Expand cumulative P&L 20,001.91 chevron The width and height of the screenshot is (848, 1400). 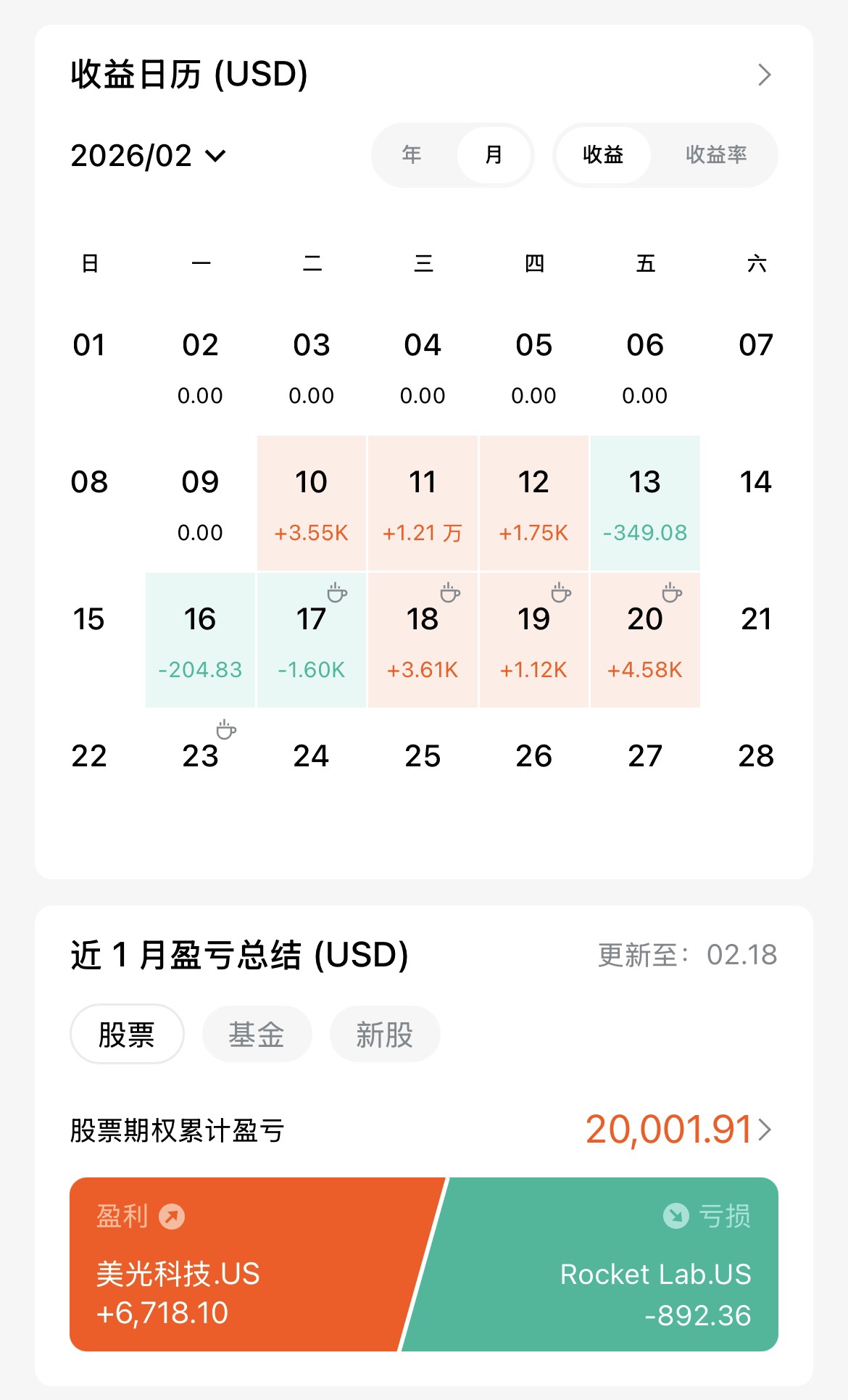point(765,1129)
